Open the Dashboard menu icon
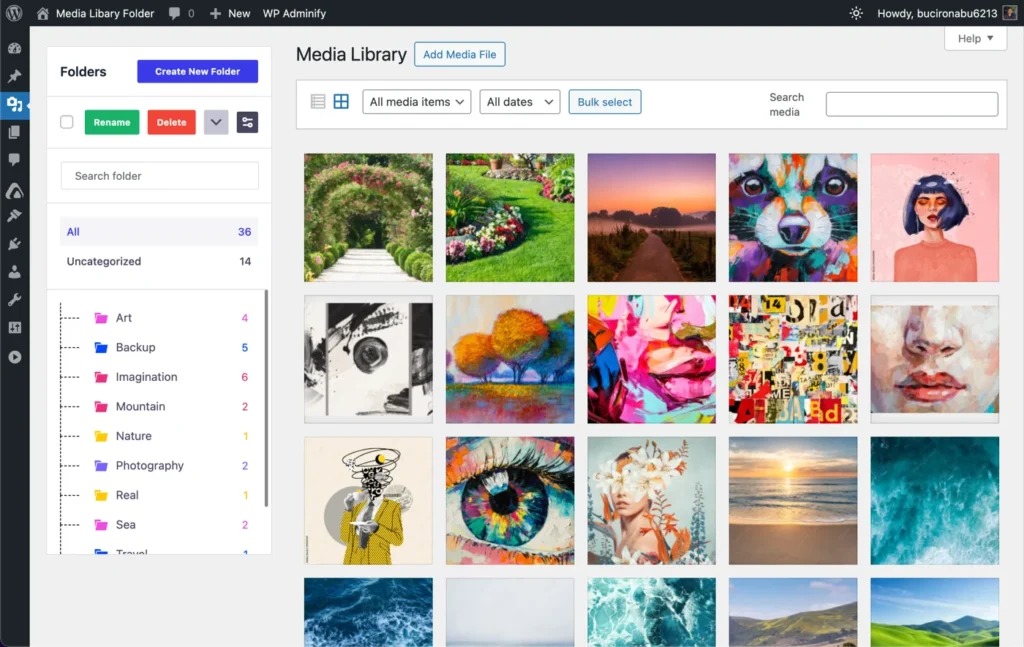1024x647 pixels. [x=14, y=48]
